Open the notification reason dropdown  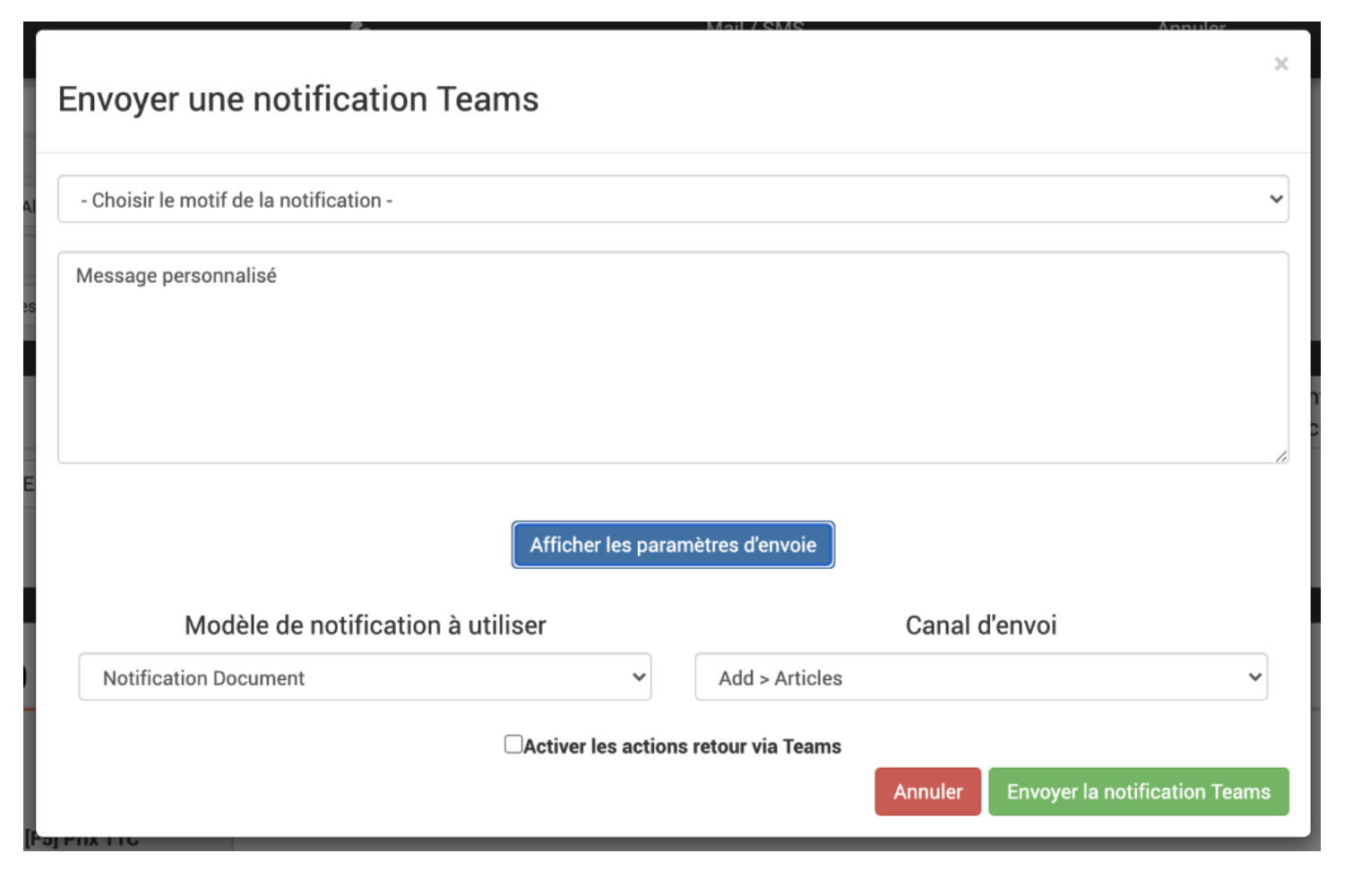tap(673, 199)
